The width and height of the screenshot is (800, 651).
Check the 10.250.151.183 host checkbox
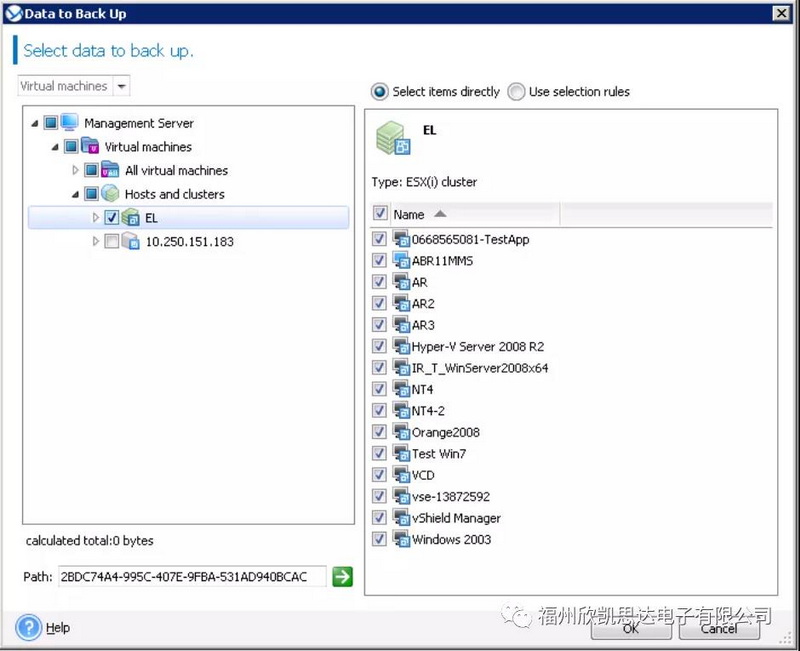point(111,242)
